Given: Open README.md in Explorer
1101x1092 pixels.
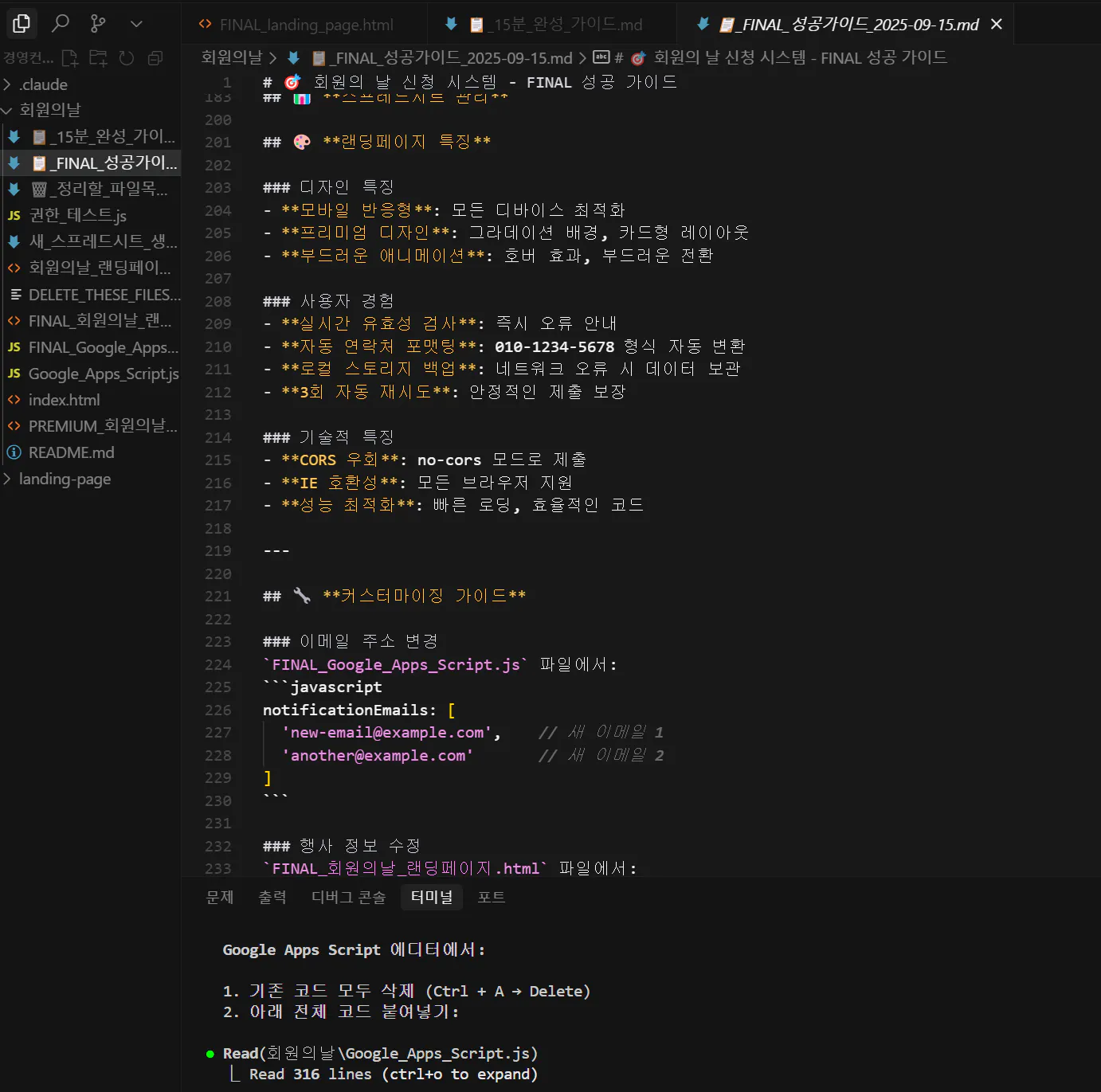Looking at the screenshot, I should [x=90, y=452].
